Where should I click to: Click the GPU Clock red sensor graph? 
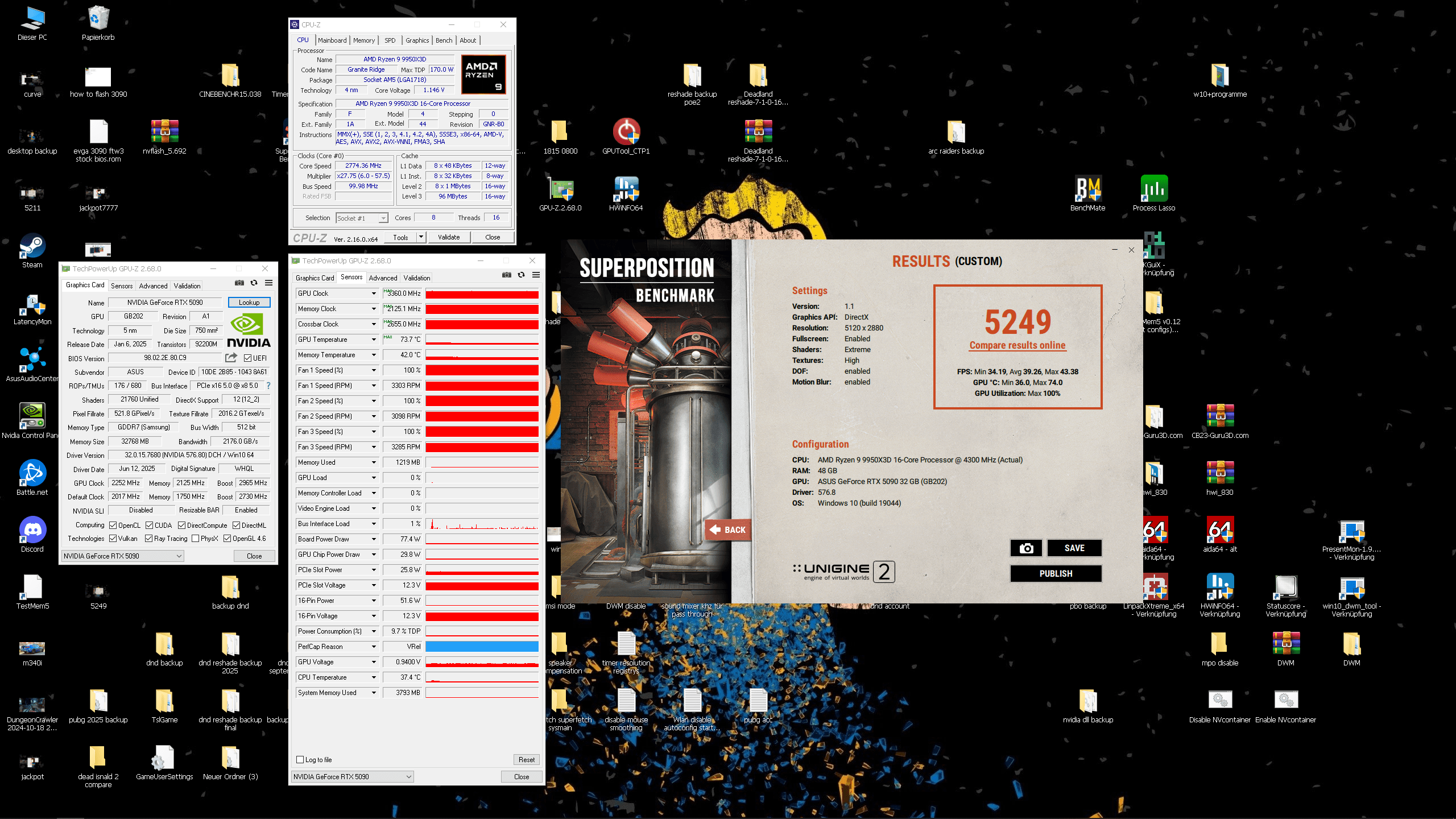tap(482, 294)
